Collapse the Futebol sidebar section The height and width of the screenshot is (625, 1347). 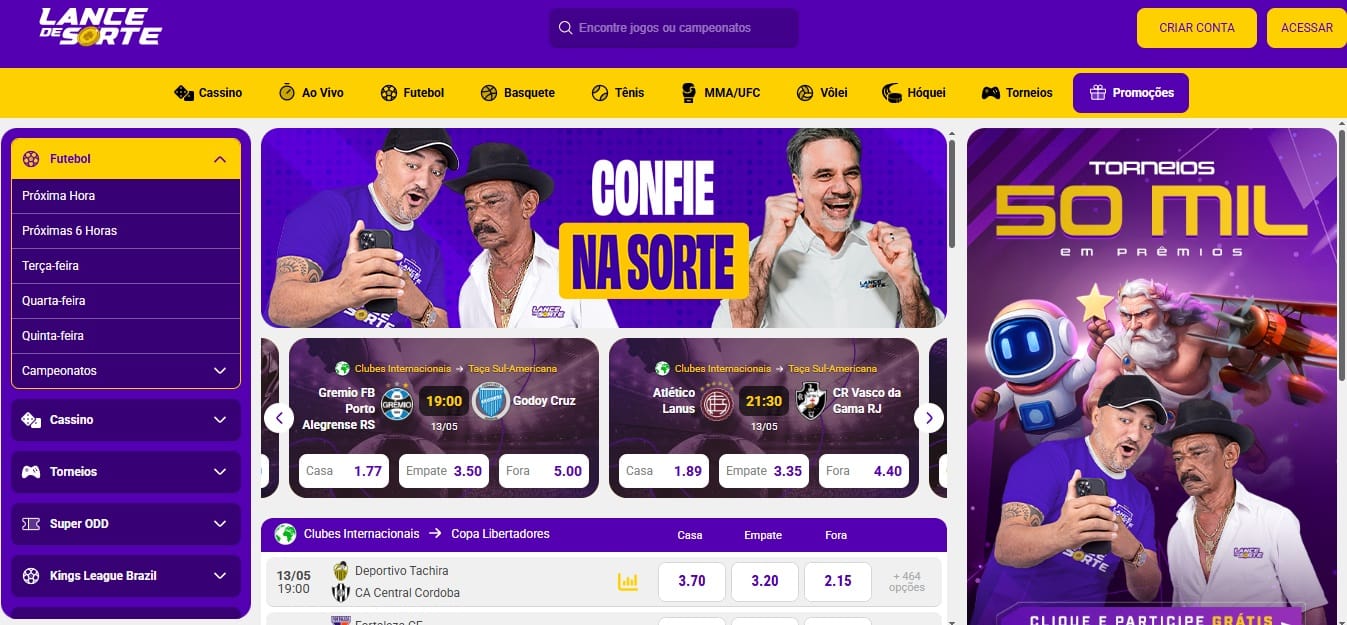(220, 159)
